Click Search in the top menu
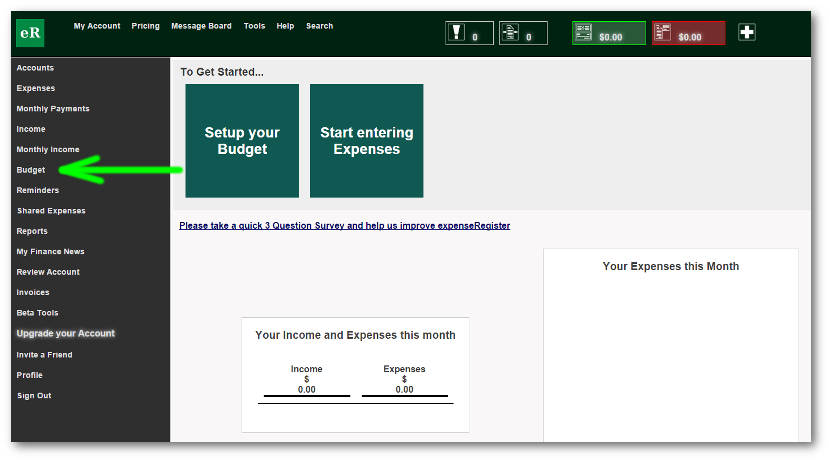This screenshot has height=461, width=830. (319, 26)
